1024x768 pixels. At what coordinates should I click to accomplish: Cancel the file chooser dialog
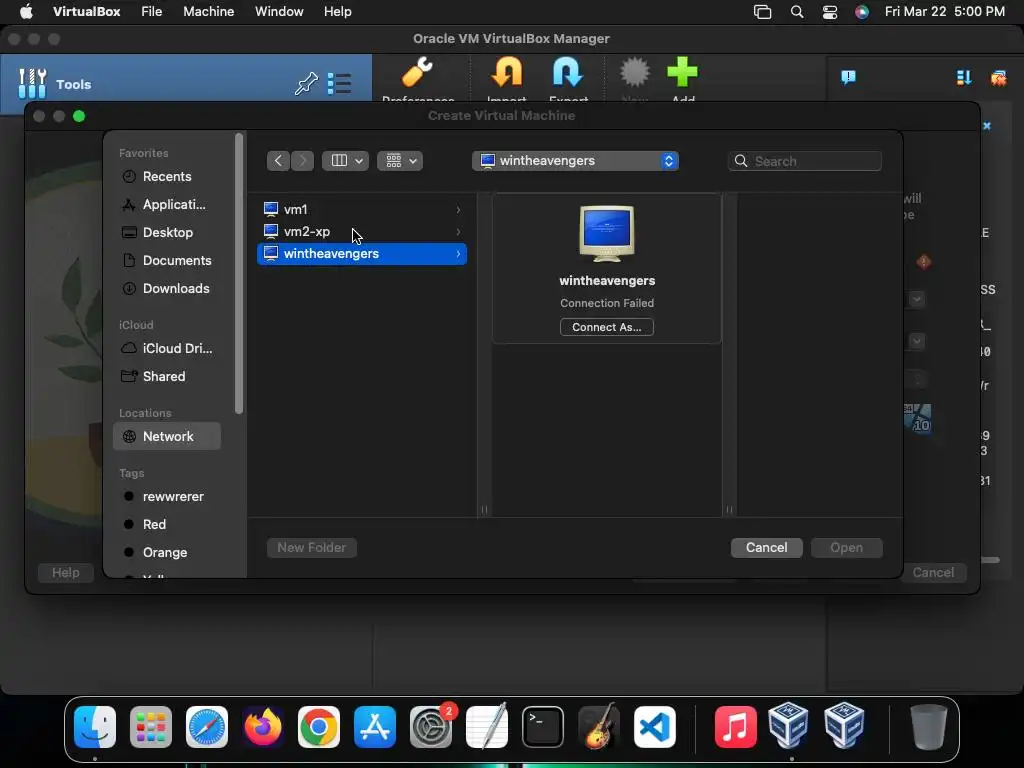[767, 548]
